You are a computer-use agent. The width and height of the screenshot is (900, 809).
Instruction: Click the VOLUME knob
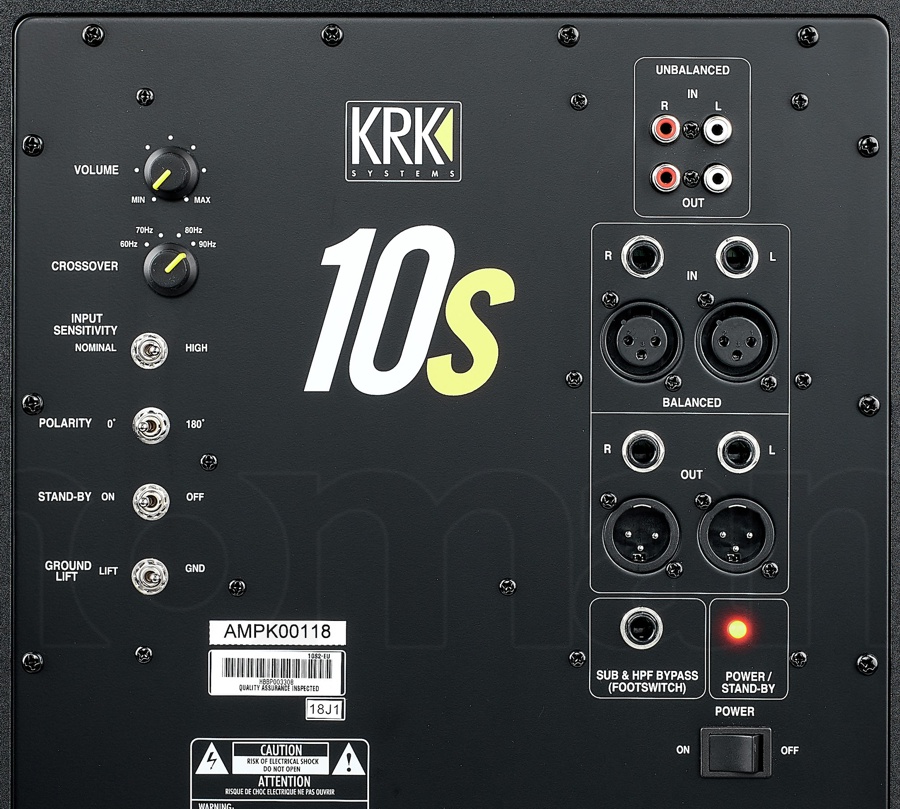tap(170, 173)
